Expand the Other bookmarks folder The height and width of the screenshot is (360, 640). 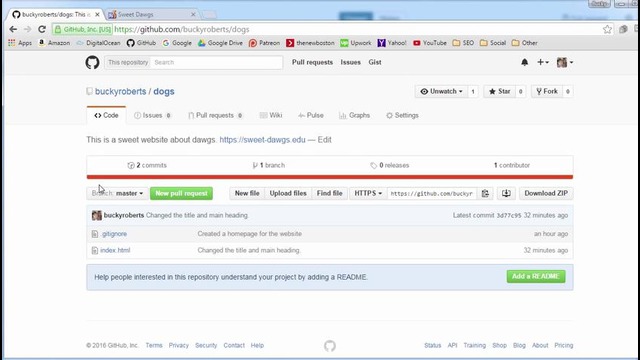click(524, 43)
